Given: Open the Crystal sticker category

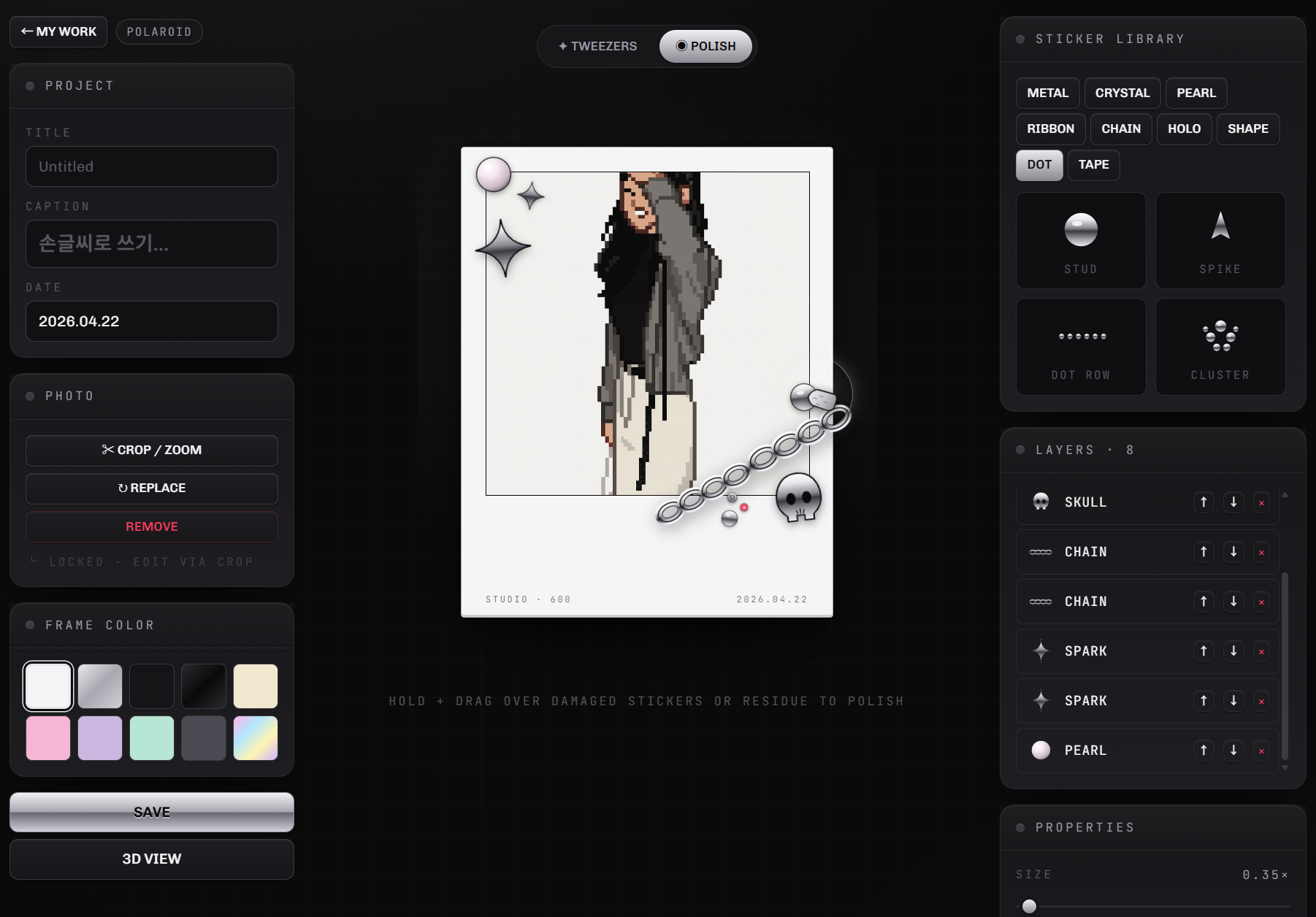Looking at the screenshot, I should click(1122, 93).
